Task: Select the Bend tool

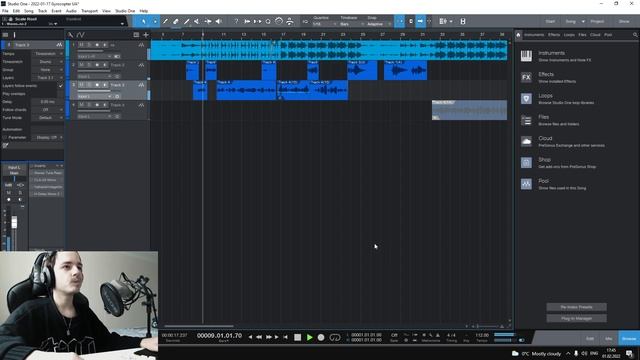Action: [208, 21]
